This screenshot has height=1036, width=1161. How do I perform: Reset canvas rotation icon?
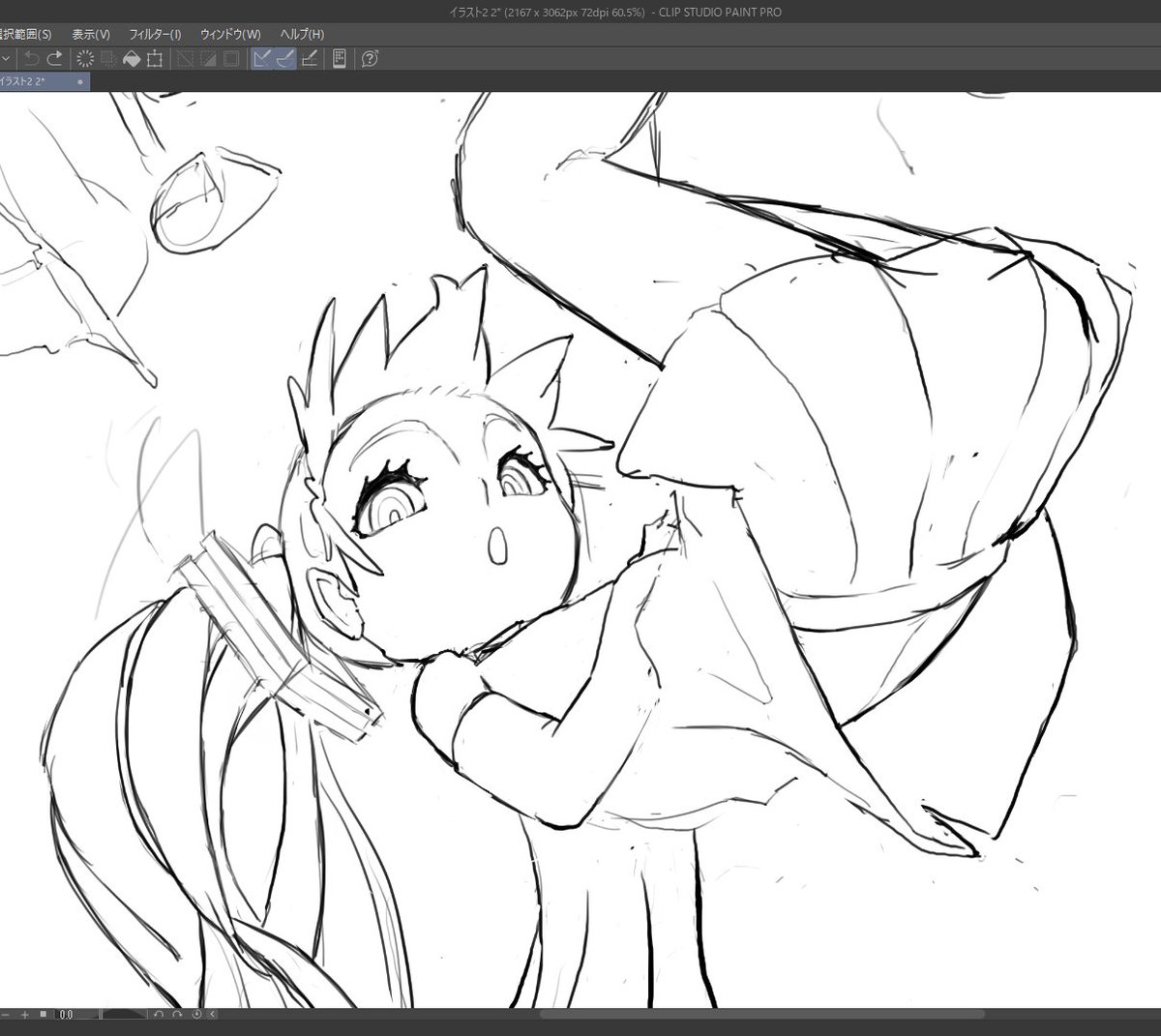tap(196, 1015)
